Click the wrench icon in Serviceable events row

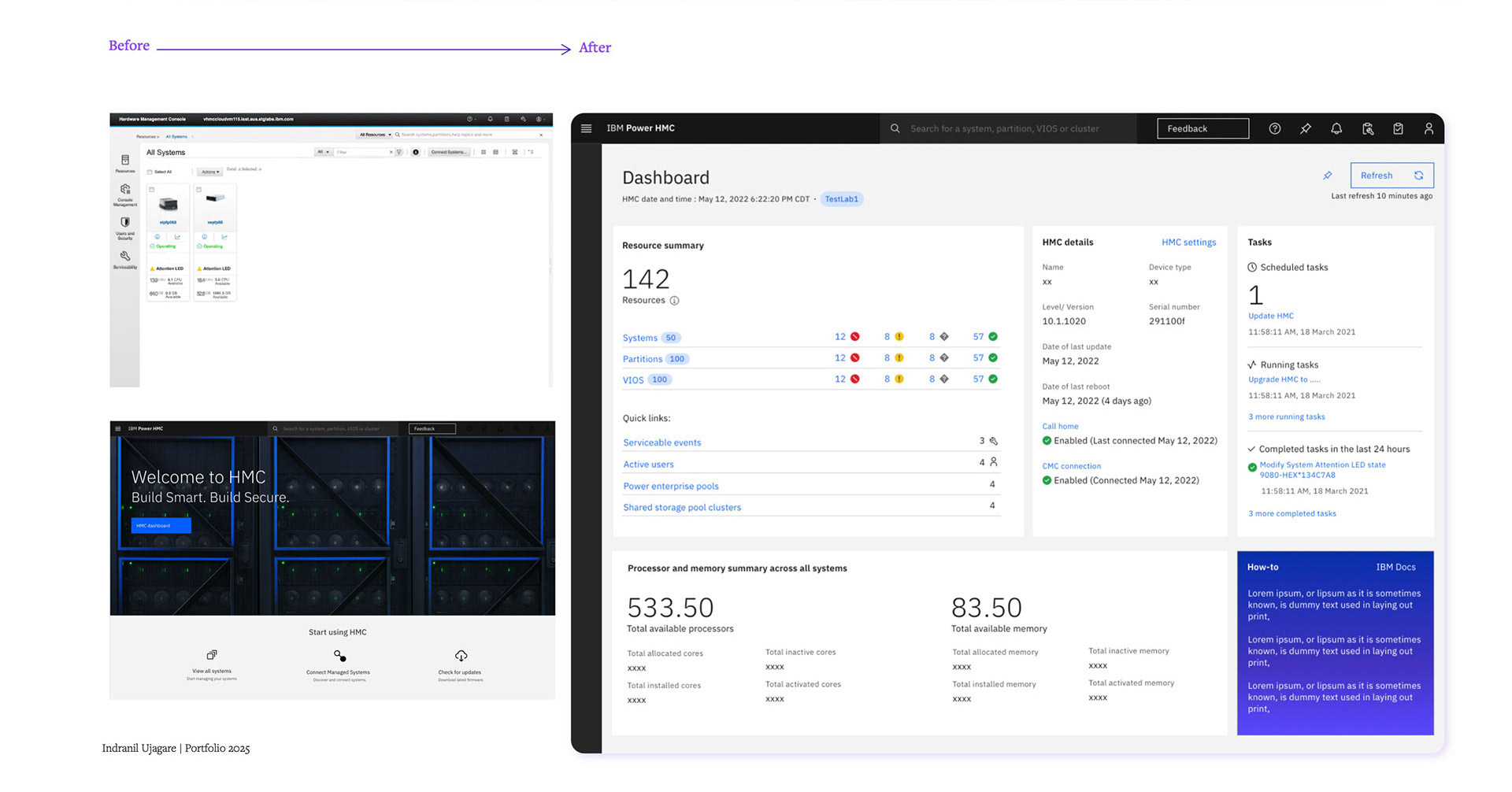994,441
